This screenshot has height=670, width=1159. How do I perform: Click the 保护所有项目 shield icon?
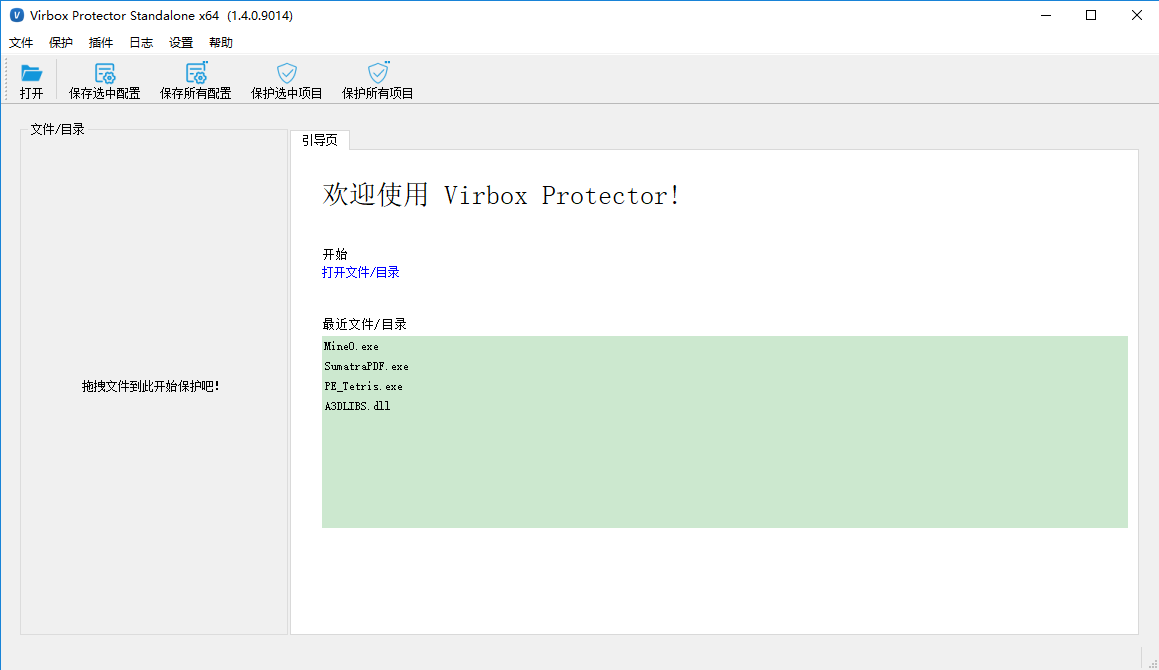pyautogui.click(x=378, y=72)
